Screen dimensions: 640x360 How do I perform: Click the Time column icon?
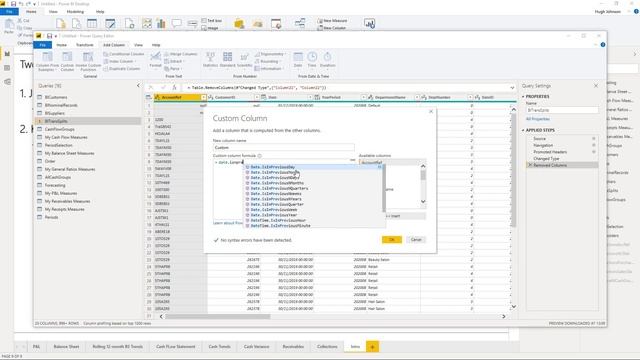(x=312, y=60)
